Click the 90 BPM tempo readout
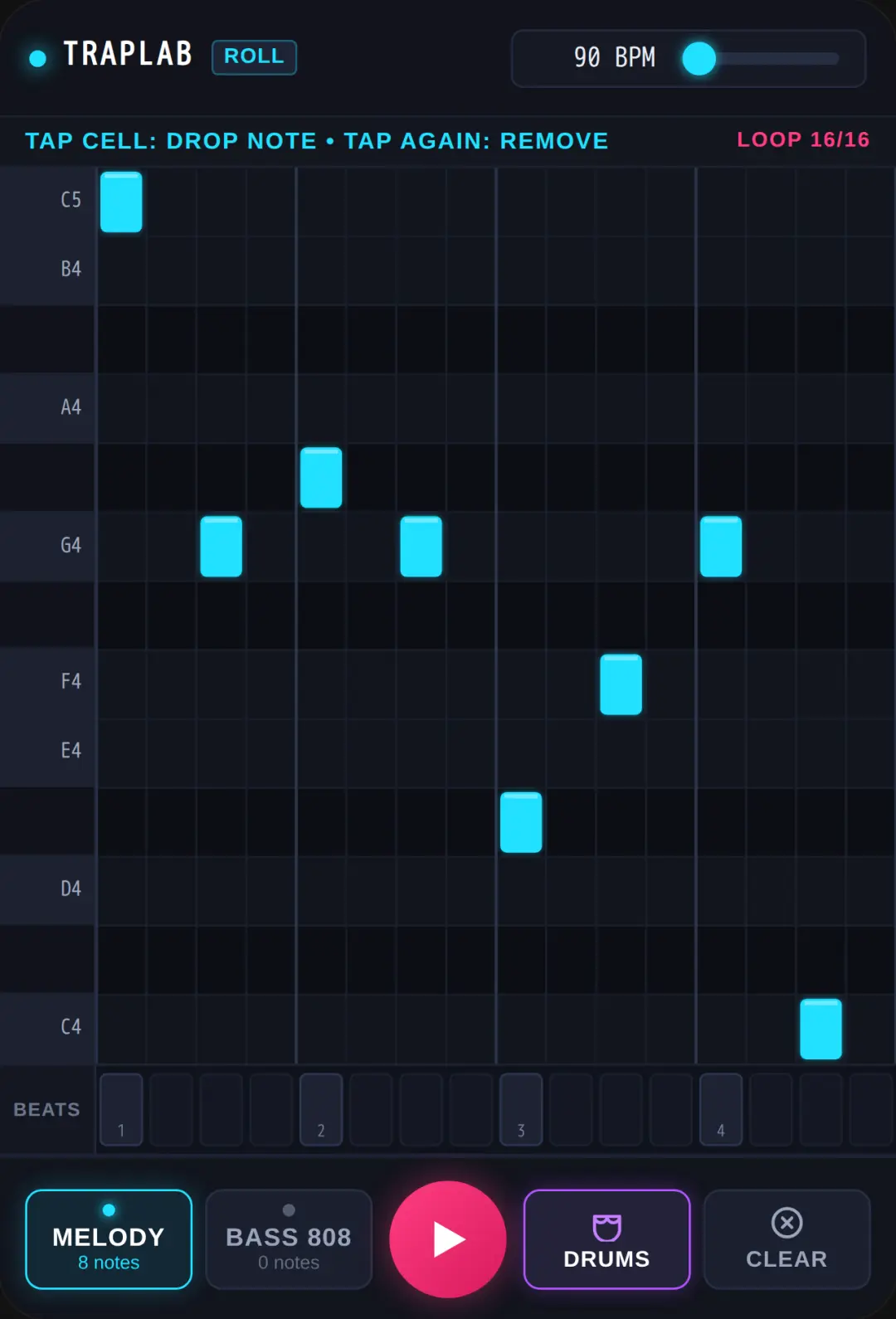 615,57
